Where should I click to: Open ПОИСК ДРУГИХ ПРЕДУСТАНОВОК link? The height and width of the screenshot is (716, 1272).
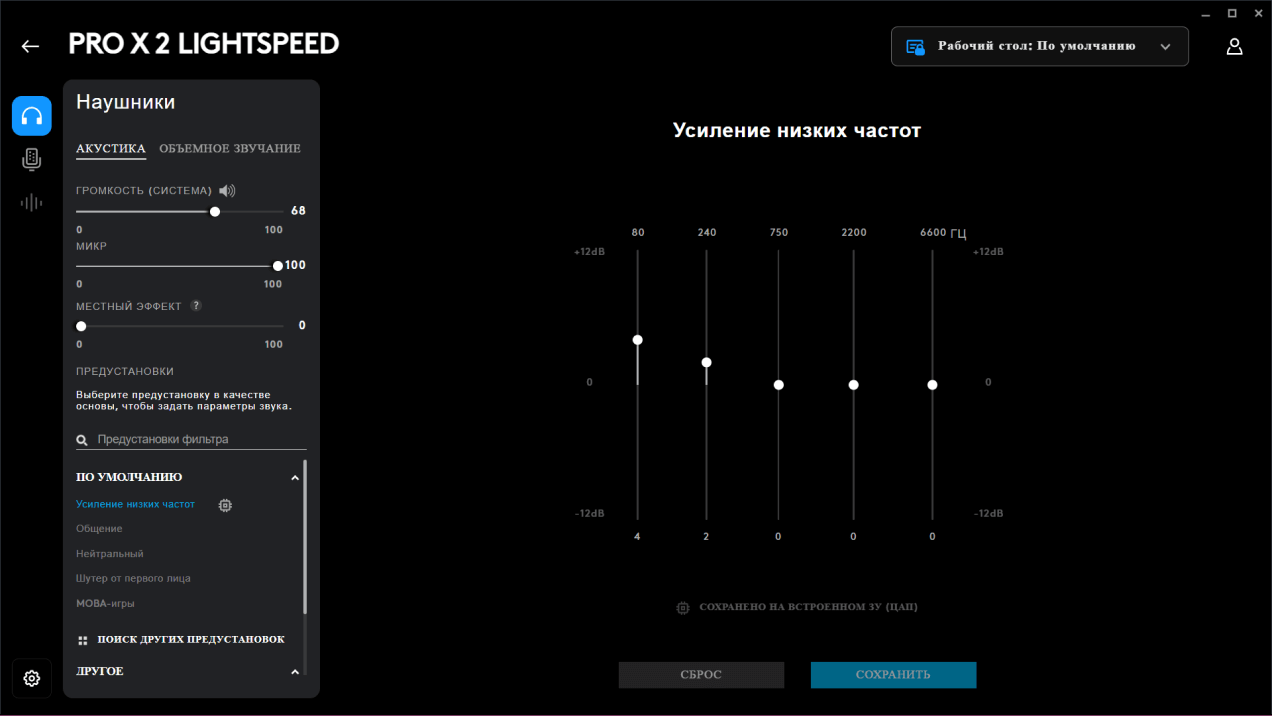pyautogui.click(x=190, y=639)
